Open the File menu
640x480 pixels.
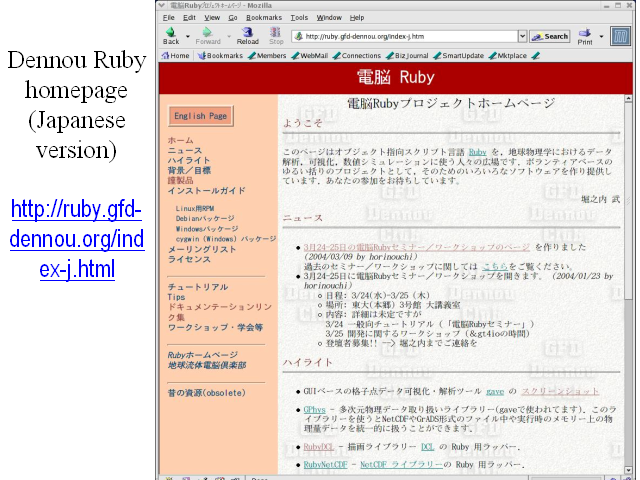click(169, 18)
